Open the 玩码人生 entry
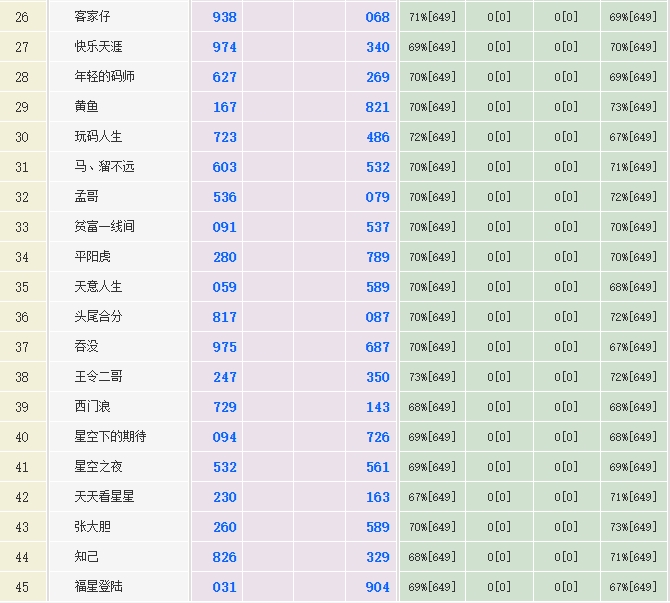 pyautogui.click(x=99, y=137)
